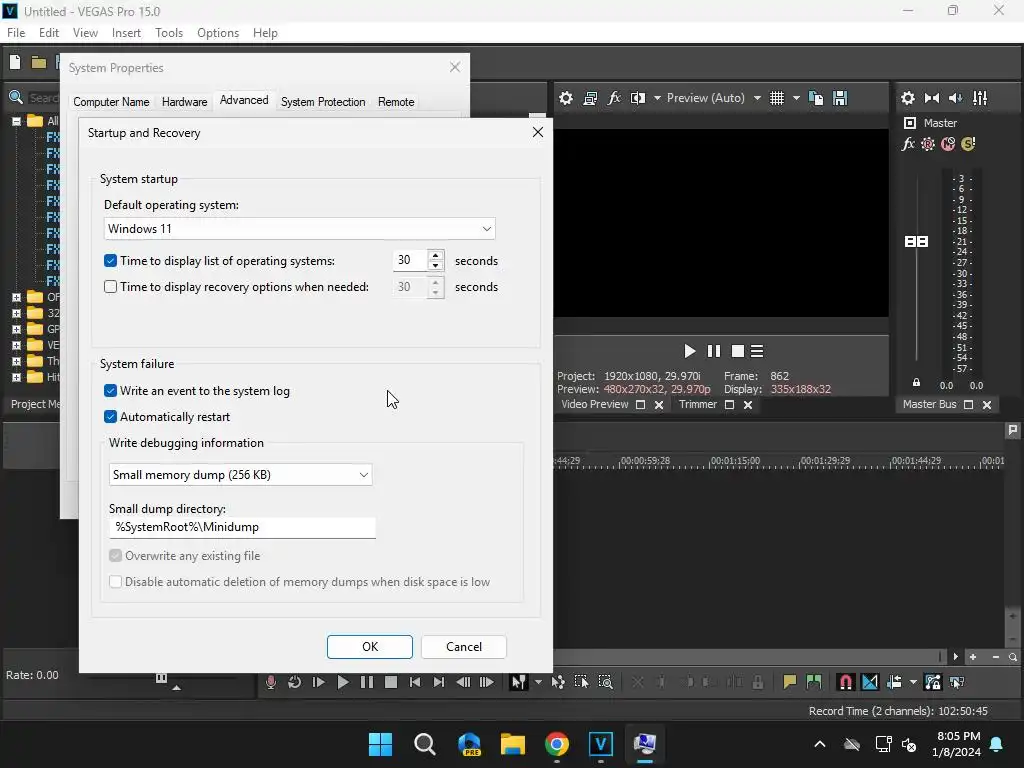Go to end in timeline transport
The height and width of the screenshot is (768, 1024).
click(x=439, y=682)
